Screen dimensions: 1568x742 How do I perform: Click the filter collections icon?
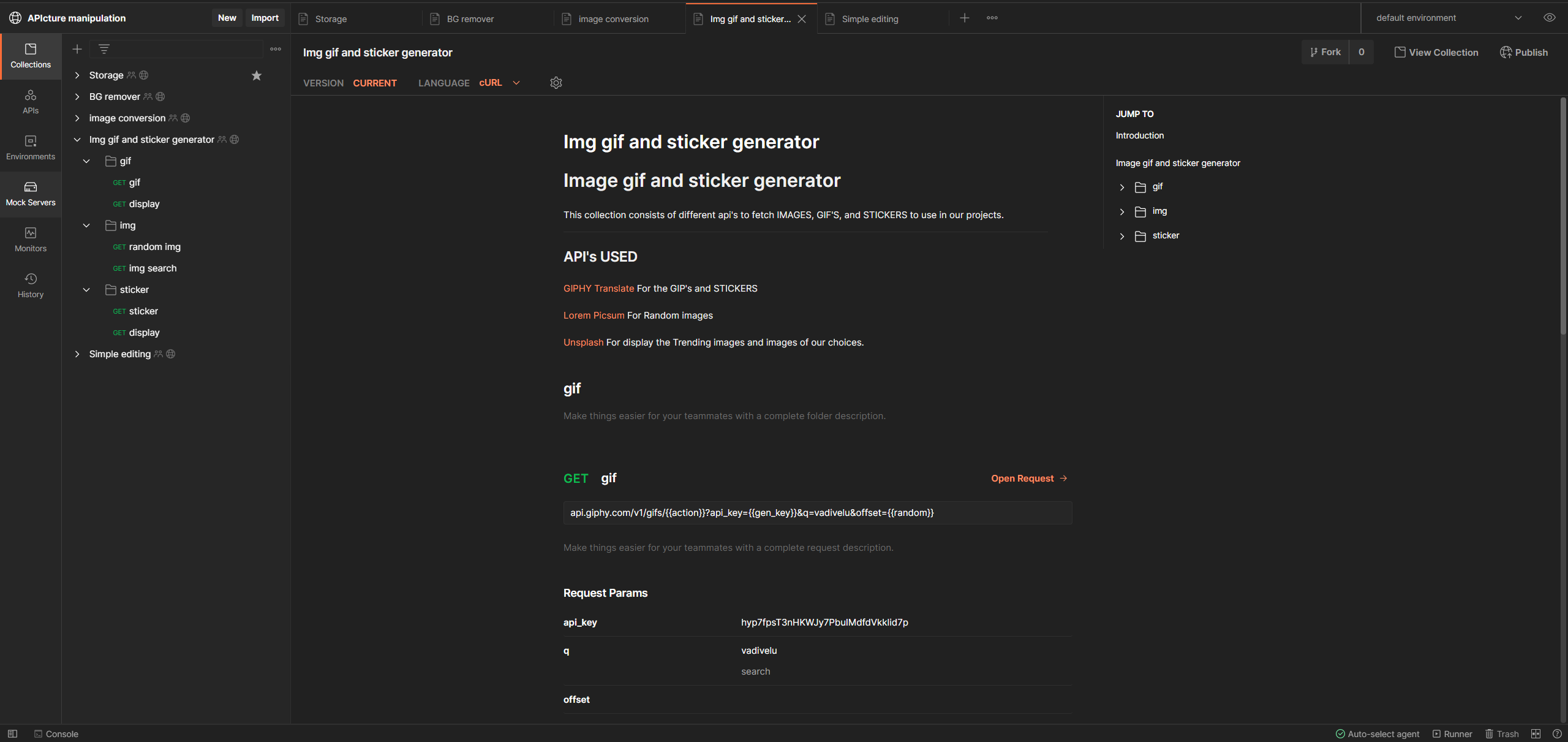pos(104,49)
